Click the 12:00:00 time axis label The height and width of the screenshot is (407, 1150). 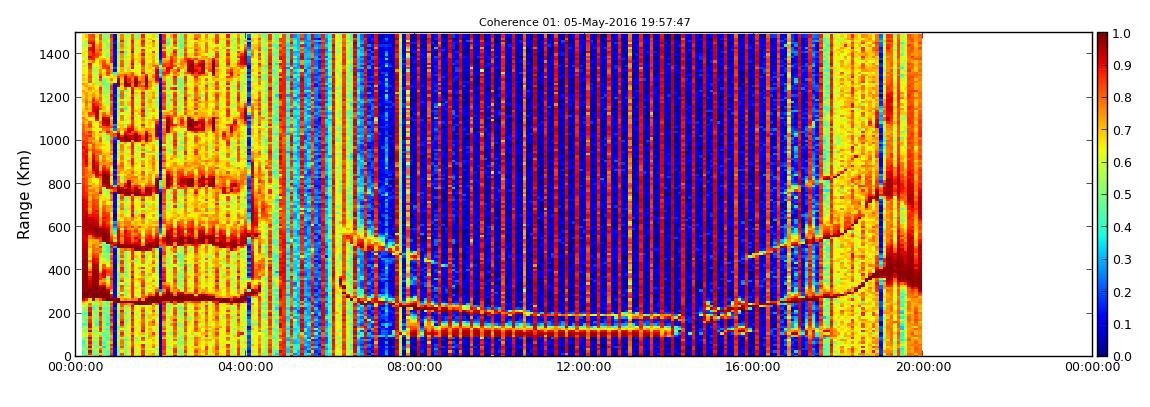pyautogui.click(x=585, y=367)
